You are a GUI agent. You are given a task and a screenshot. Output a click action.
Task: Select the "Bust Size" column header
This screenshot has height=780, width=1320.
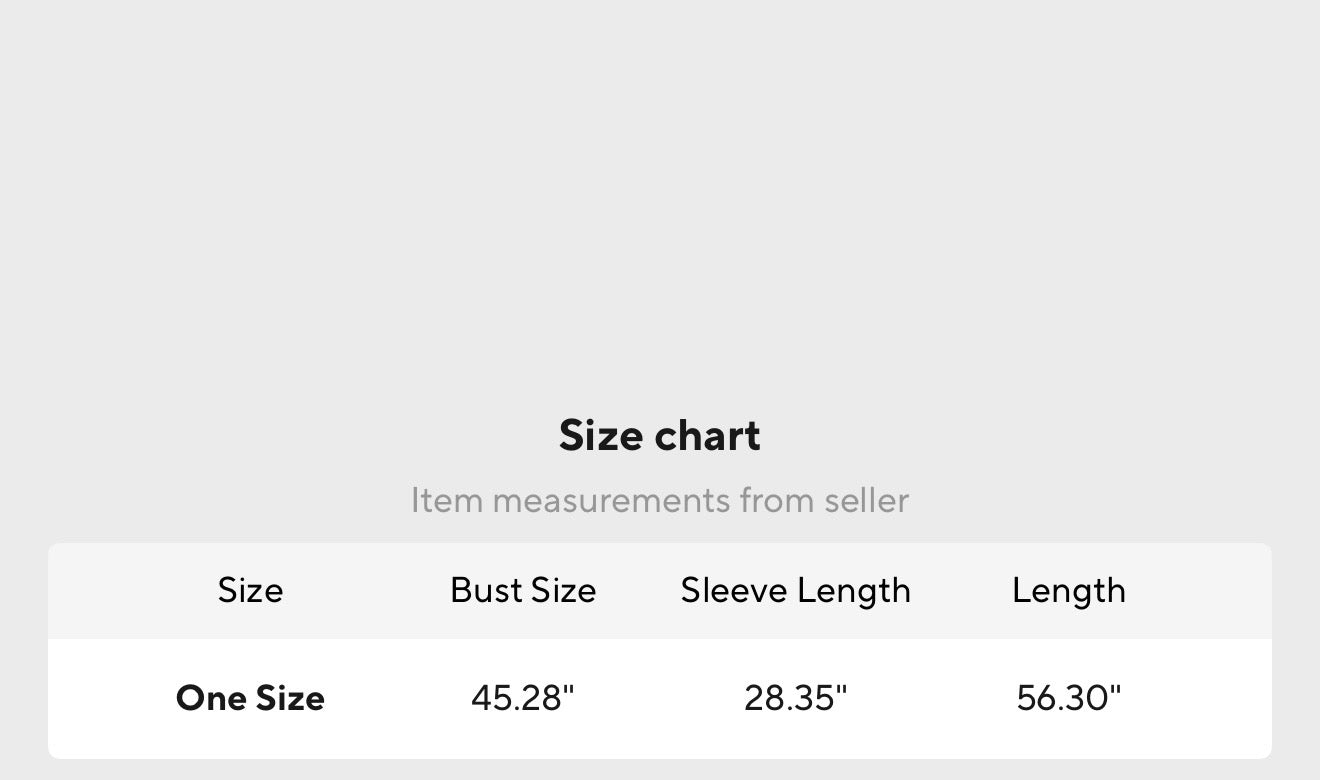[x=523, y=591]
